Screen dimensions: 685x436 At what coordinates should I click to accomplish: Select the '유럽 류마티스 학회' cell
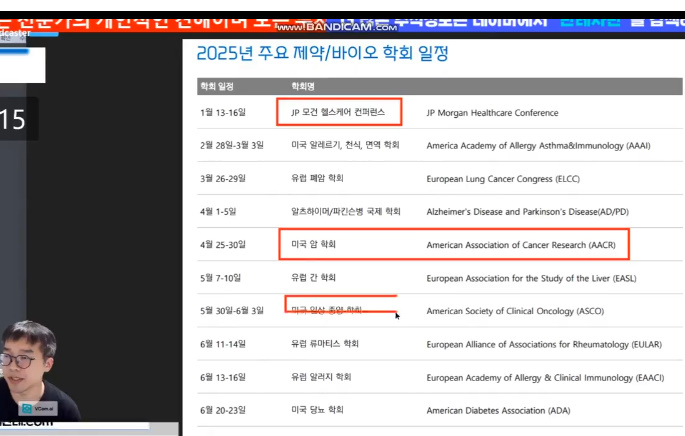point(325,344)
